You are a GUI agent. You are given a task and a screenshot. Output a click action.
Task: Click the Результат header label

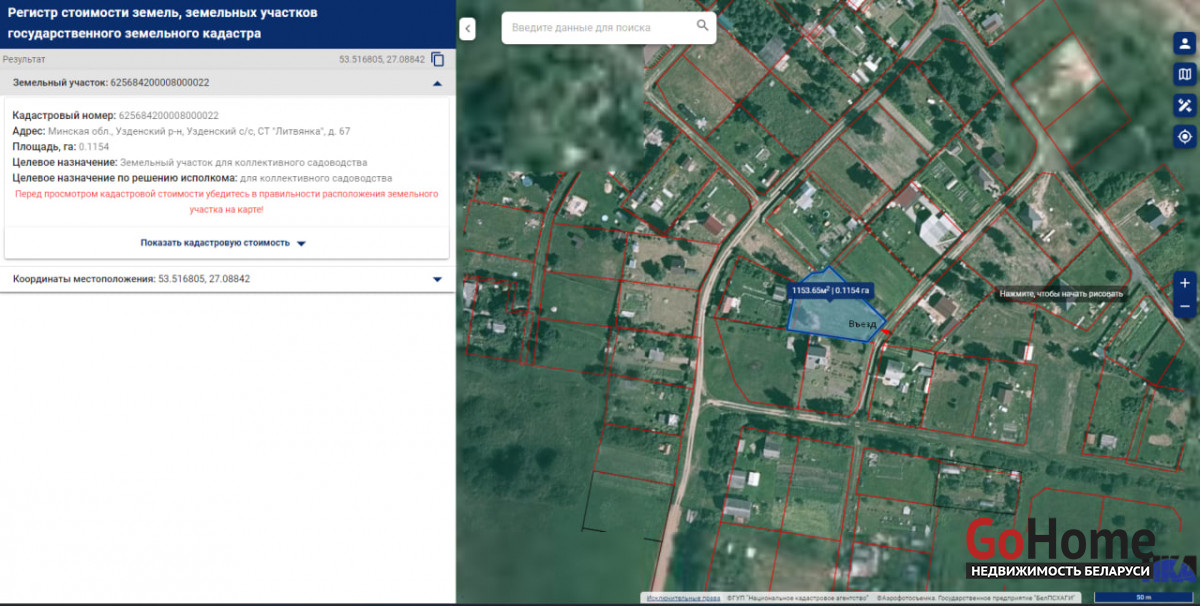(x=24, y=60)
